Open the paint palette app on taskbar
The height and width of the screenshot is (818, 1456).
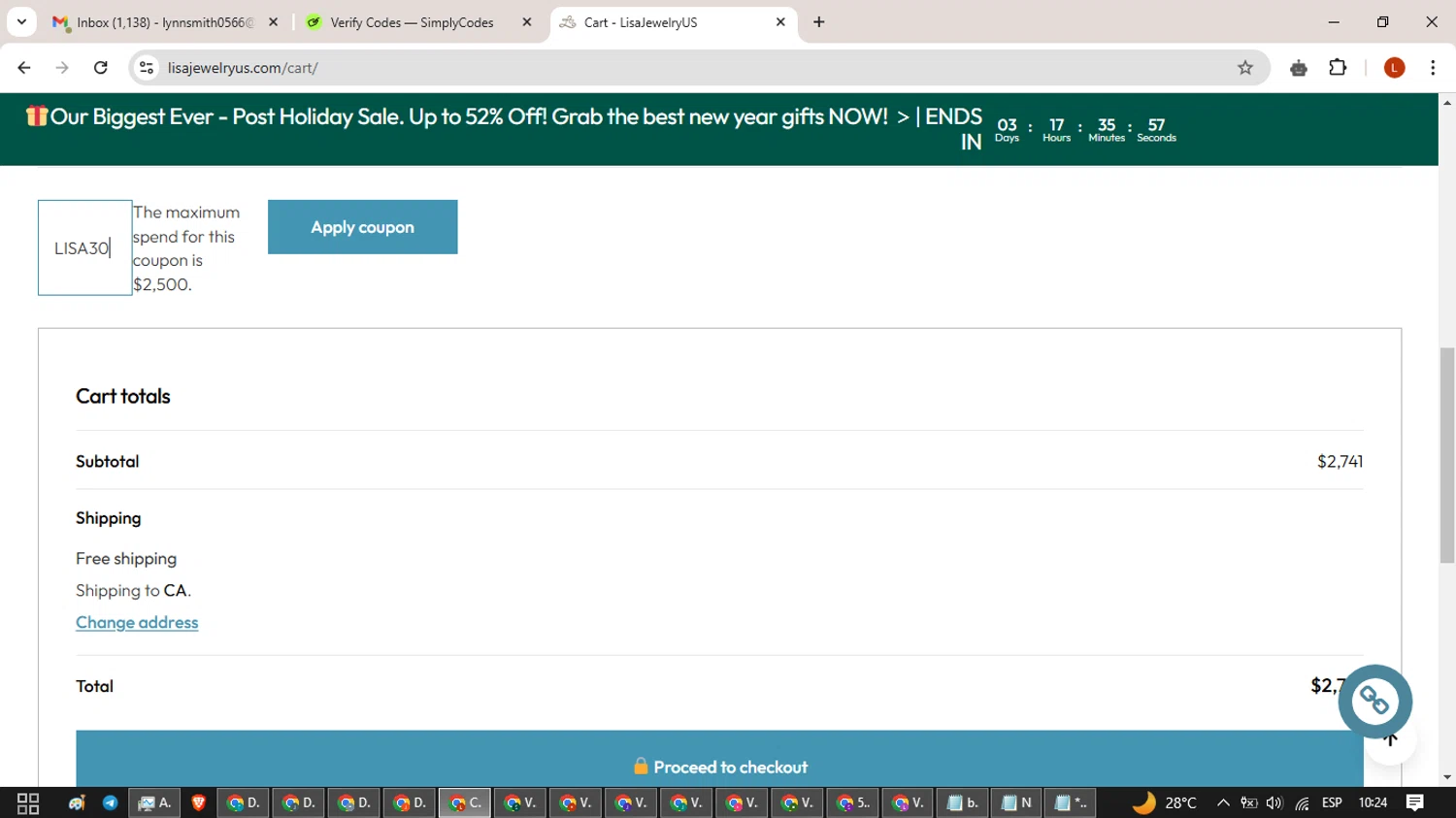[77, 803]
